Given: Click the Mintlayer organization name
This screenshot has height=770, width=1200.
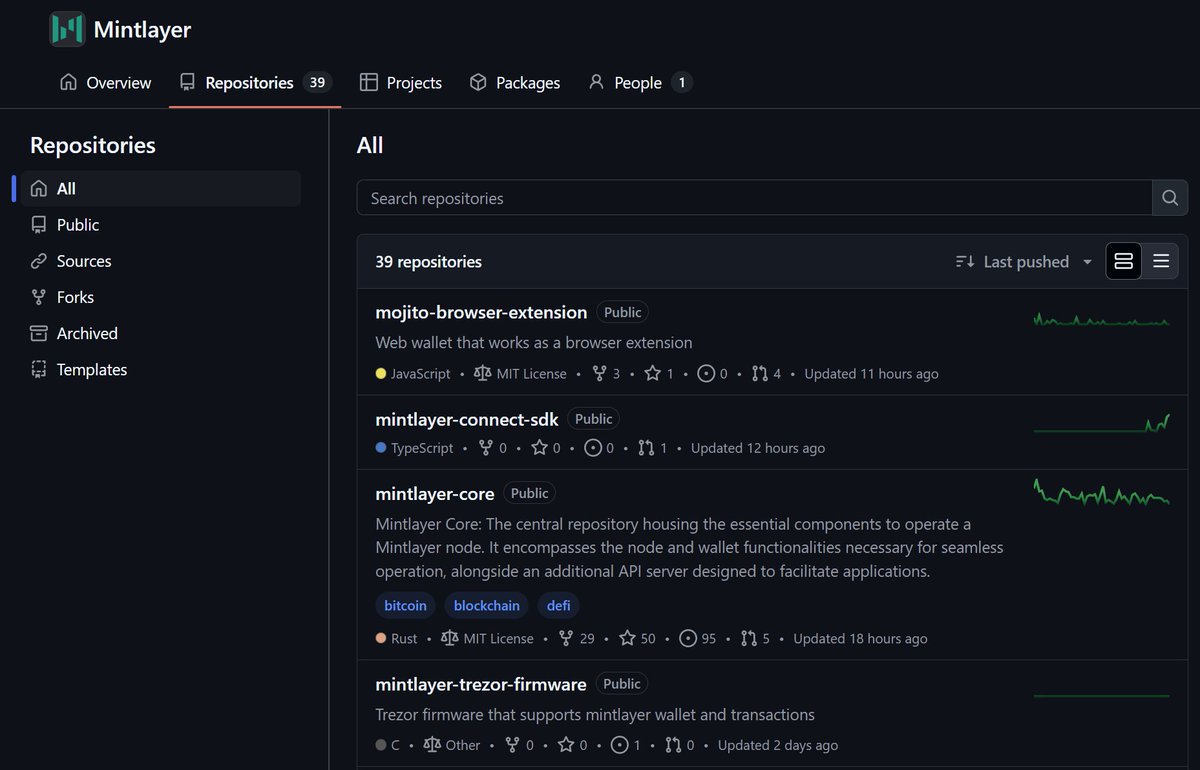Looking at the screenshot, I should click(142, 30).
